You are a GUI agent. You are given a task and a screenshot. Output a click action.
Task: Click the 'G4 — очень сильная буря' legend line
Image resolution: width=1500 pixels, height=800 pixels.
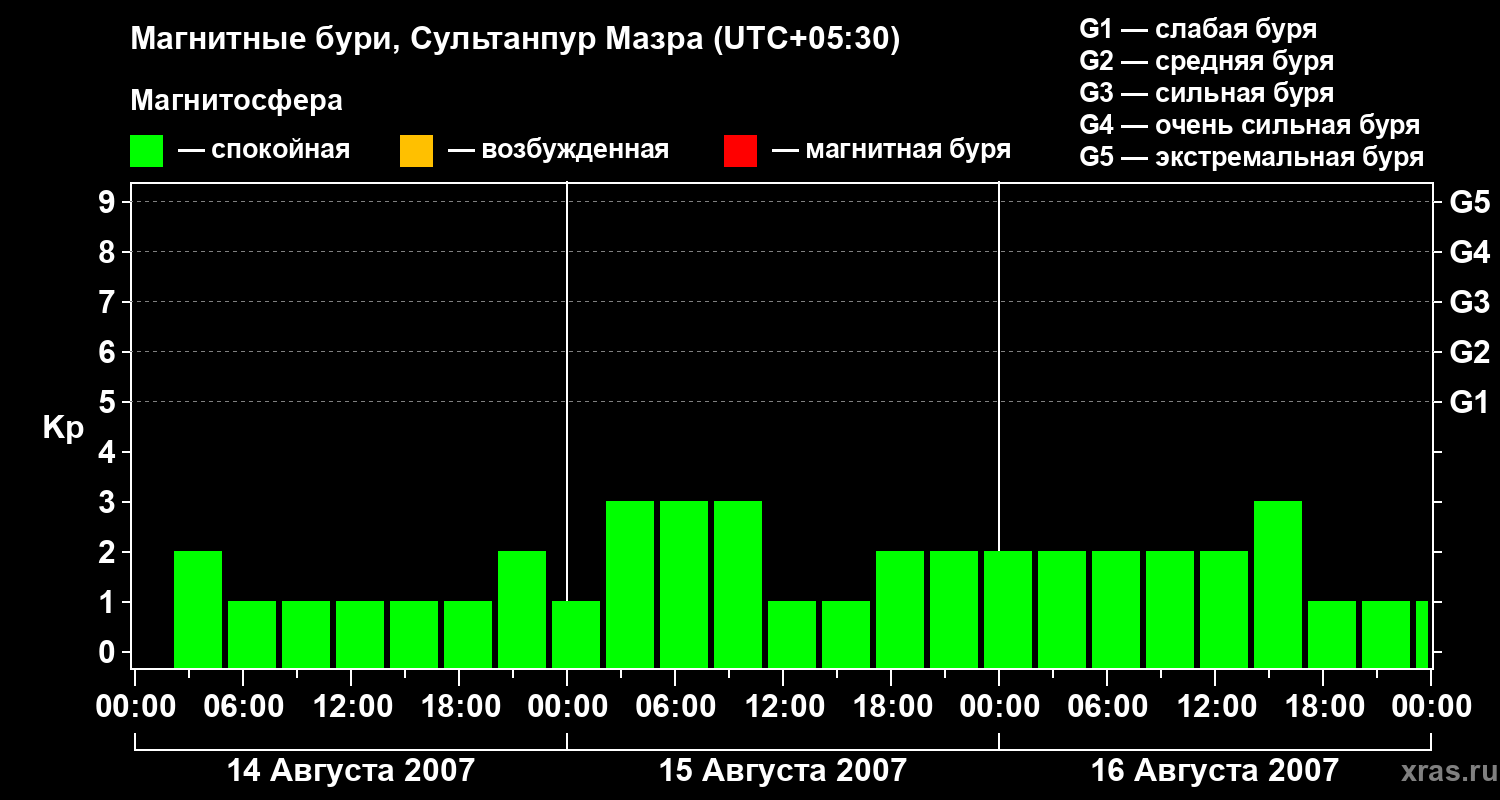pyautogui.click(x=1250, y=125)
